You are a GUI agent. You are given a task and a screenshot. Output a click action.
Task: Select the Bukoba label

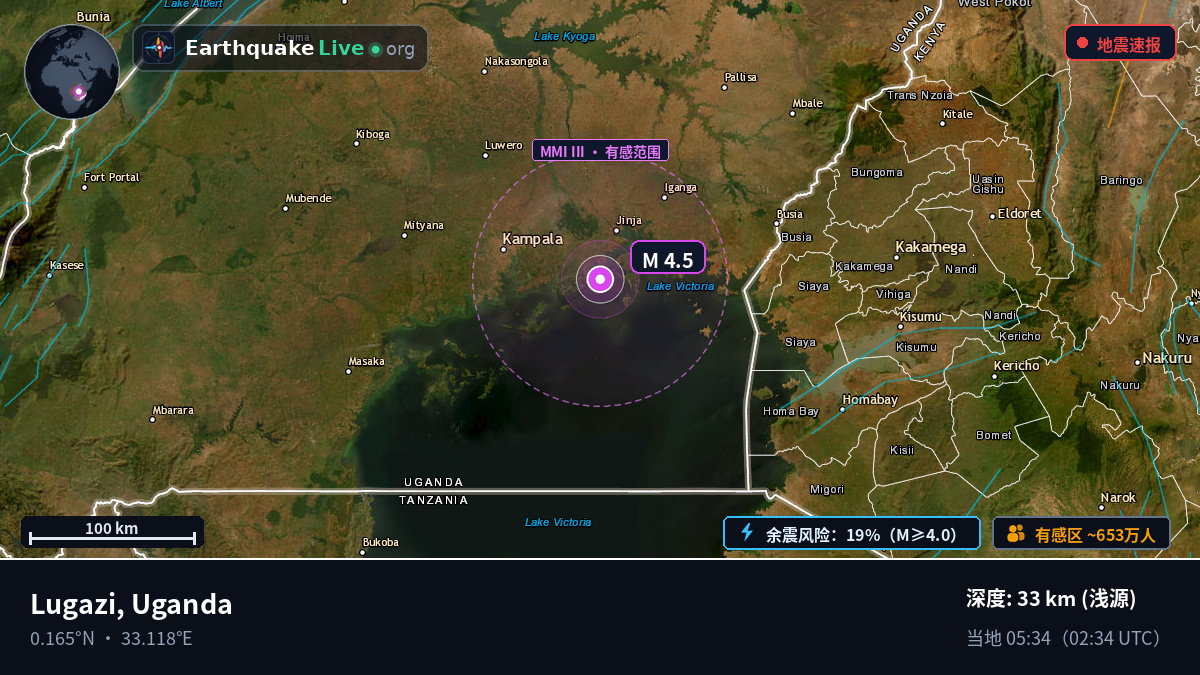380,542
